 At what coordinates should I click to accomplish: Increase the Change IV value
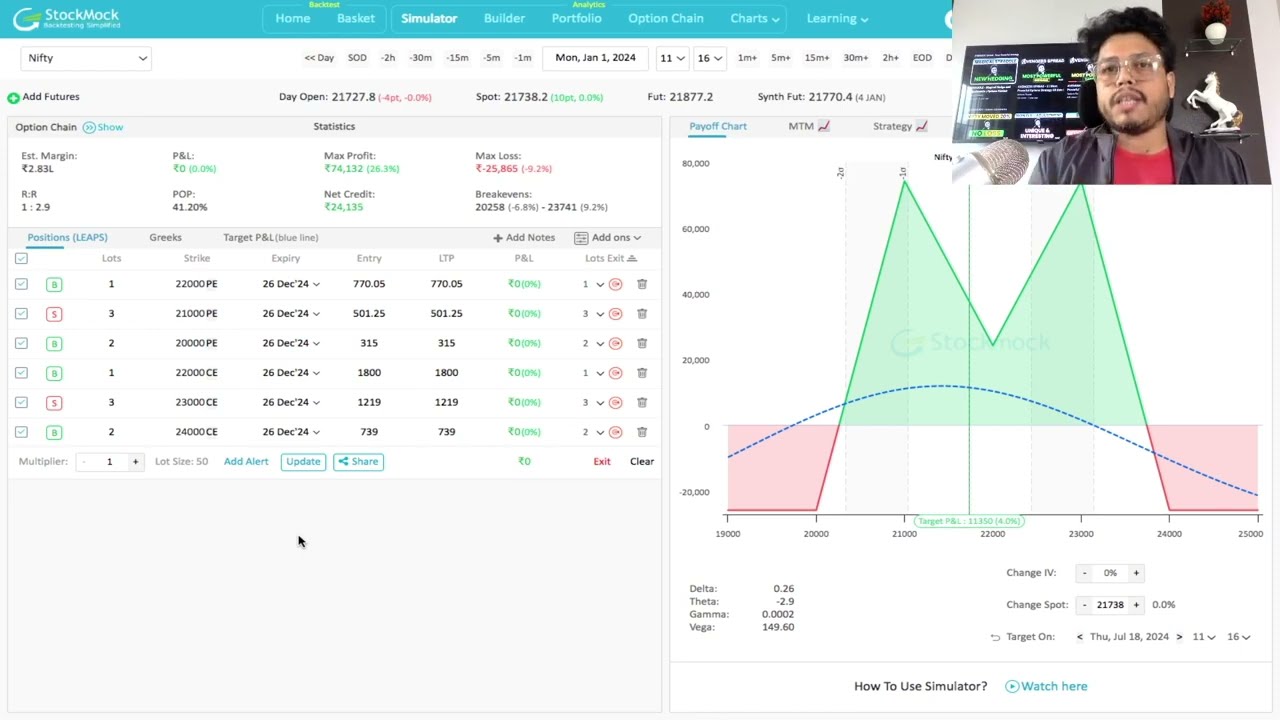(x=1136, y=573)
